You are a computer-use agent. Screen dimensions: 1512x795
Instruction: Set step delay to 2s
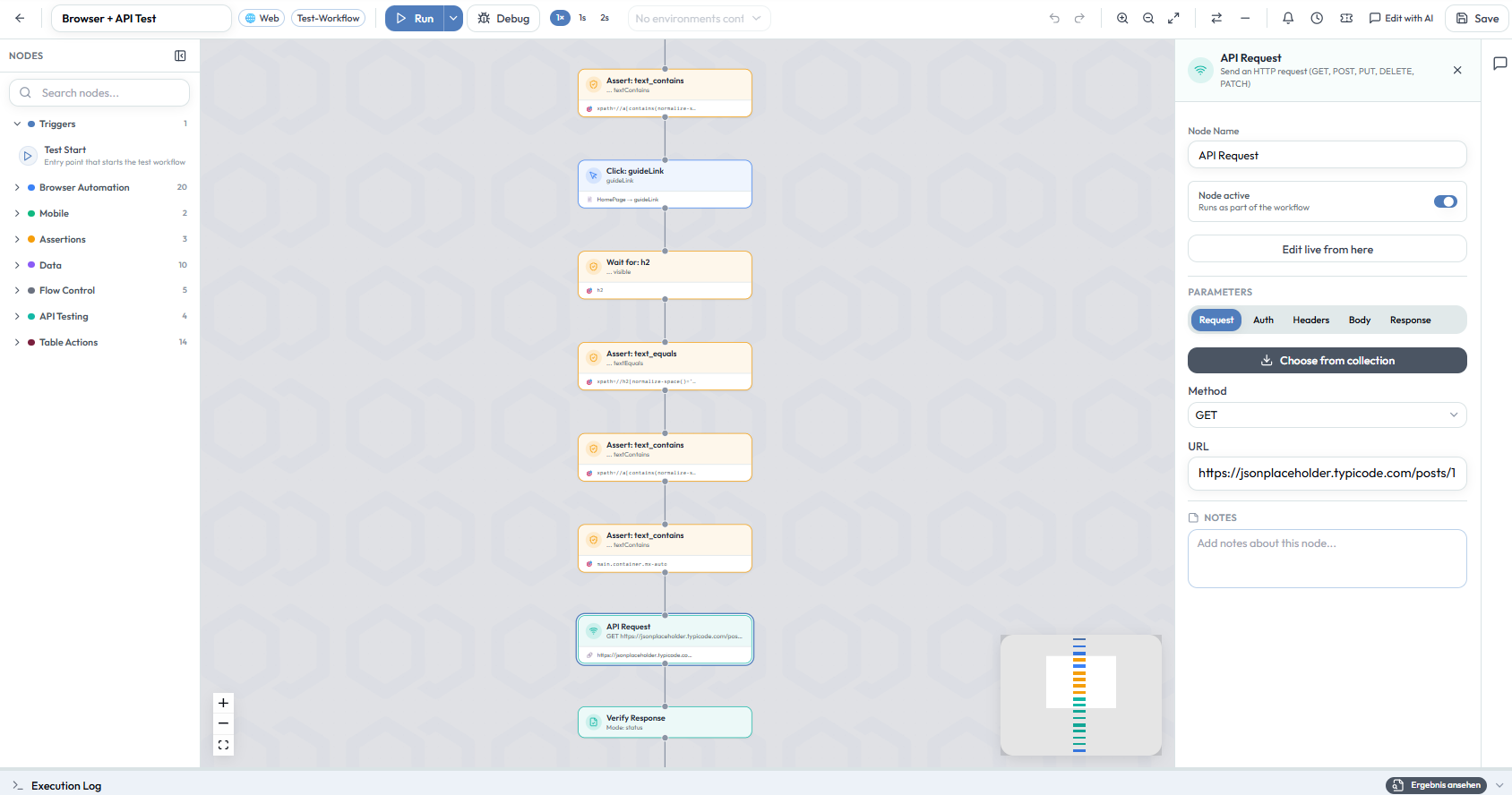point(605,18)
